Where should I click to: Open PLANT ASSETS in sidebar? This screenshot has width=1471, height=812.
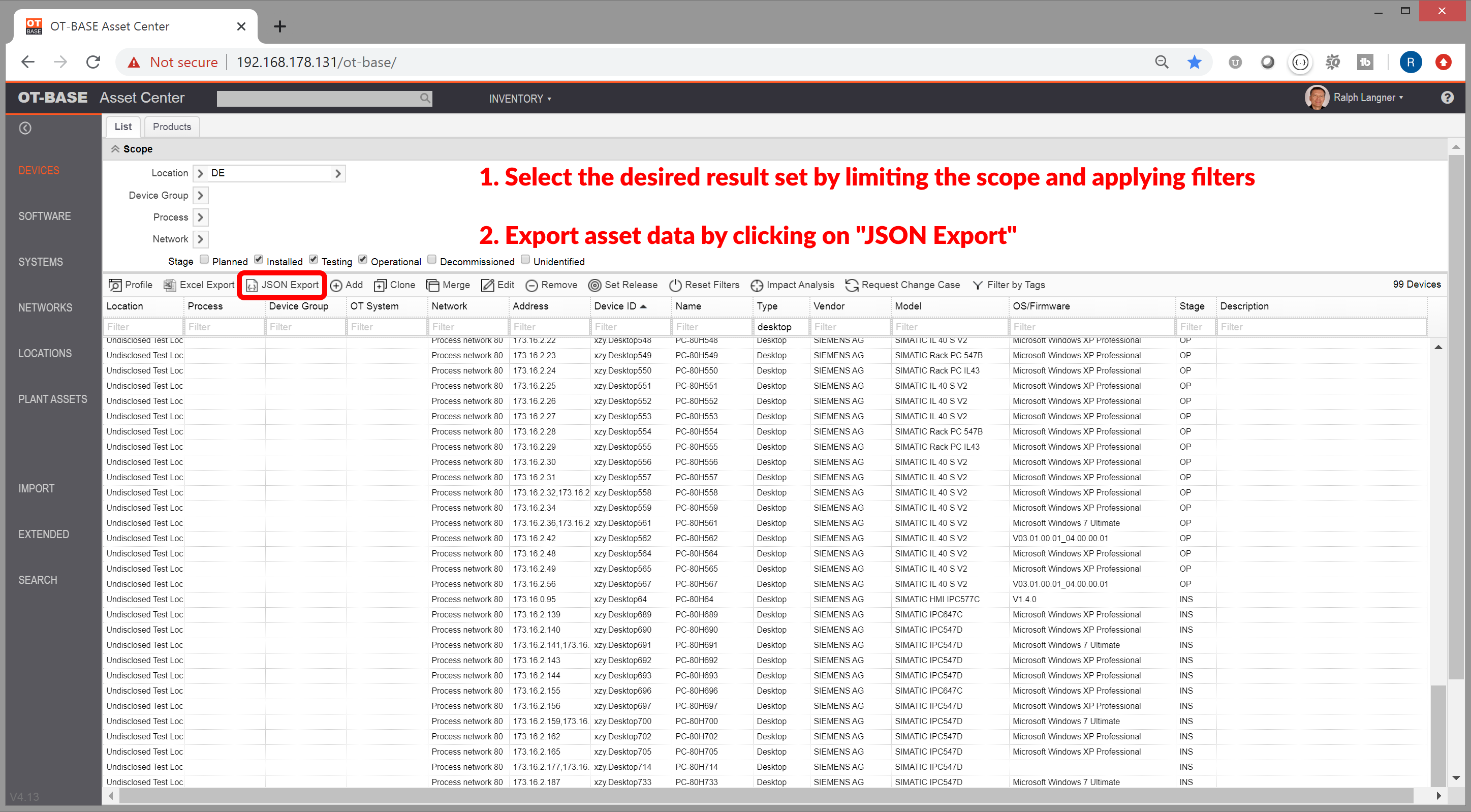(x=52, y=399)
